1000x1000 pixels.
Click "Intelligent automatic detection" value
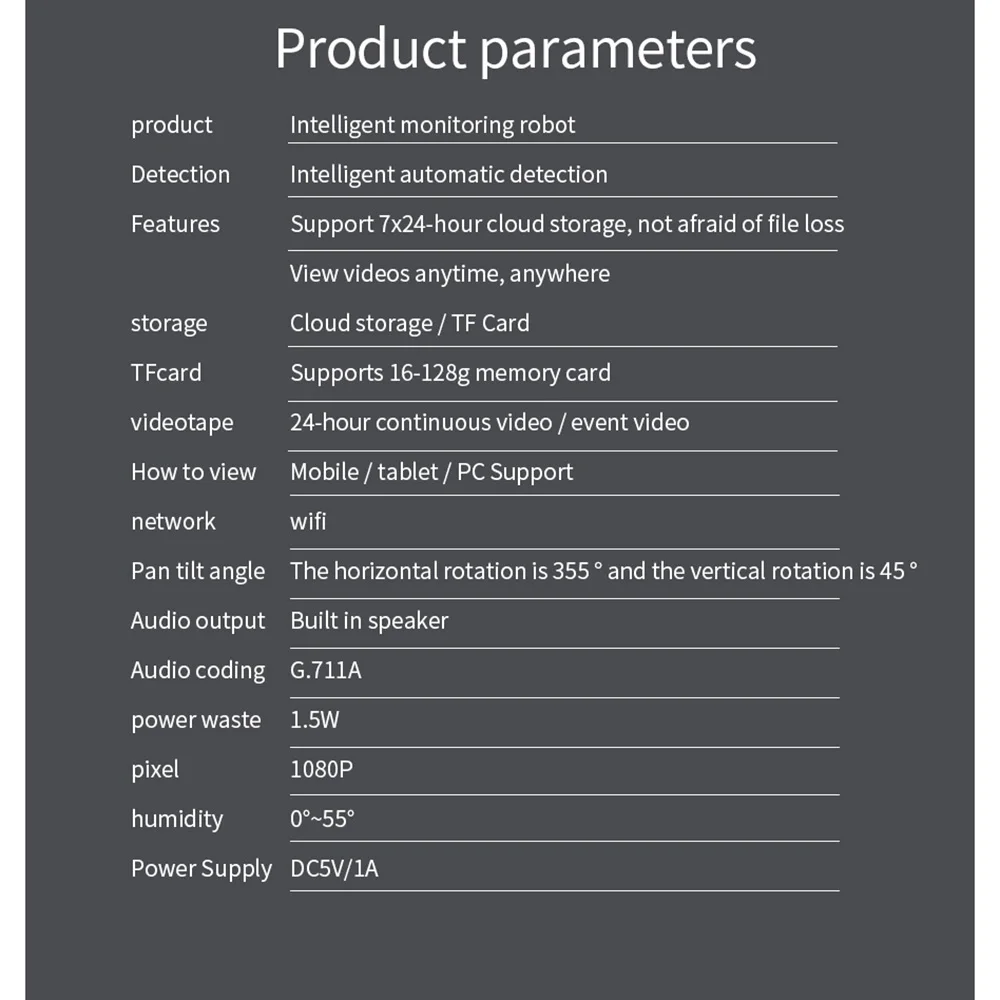coord(448,174)
